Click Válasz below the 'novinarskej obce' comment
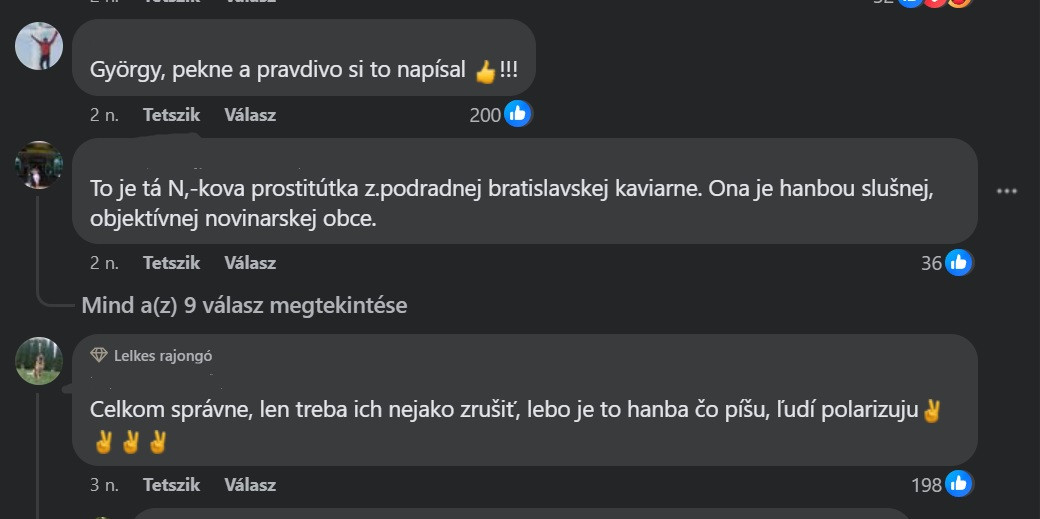1040x519 pixels. click(250, 263)
